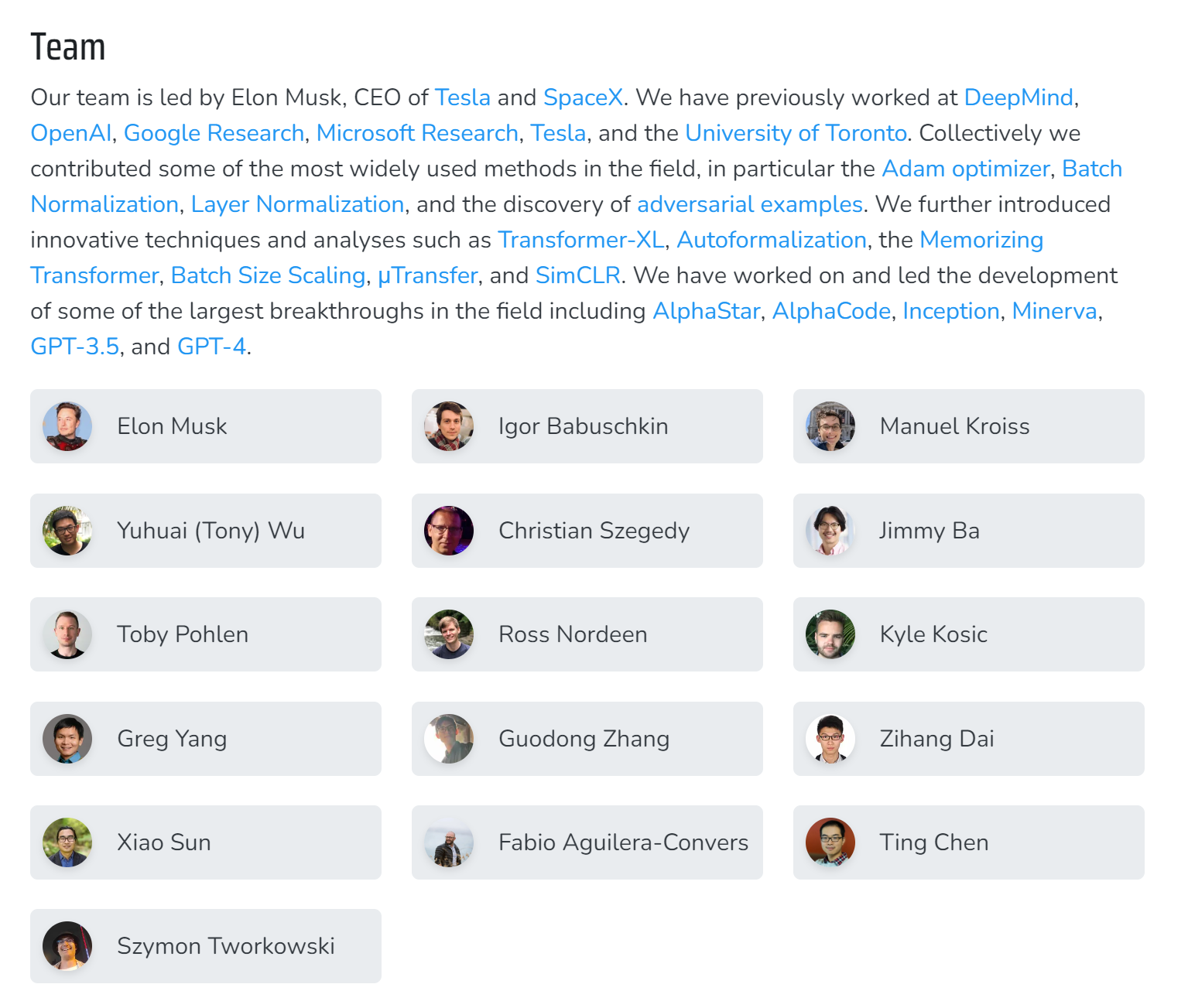1188x1008 pixels.
Task: Click Jimmy Ba's profile photo
Action: point(830,531)
